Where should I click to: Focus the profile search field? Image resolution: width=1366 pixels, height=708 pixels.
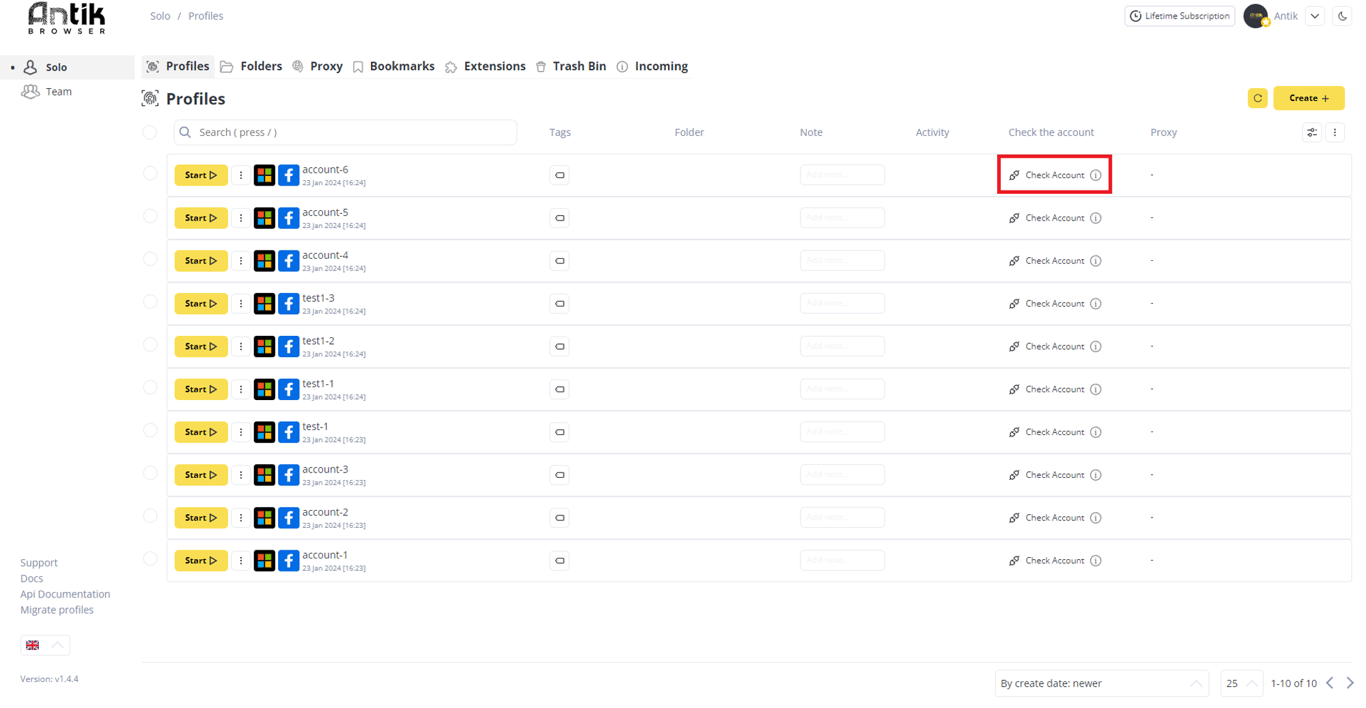tap(345, 132)
